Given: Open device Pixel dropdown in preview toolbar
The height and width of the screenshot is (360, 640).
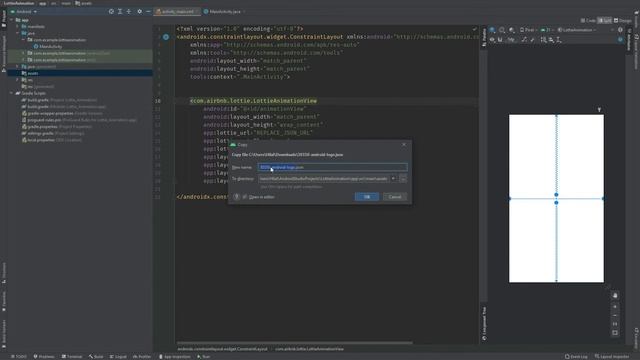Looking at the screenshot, I should coord(528,30).
